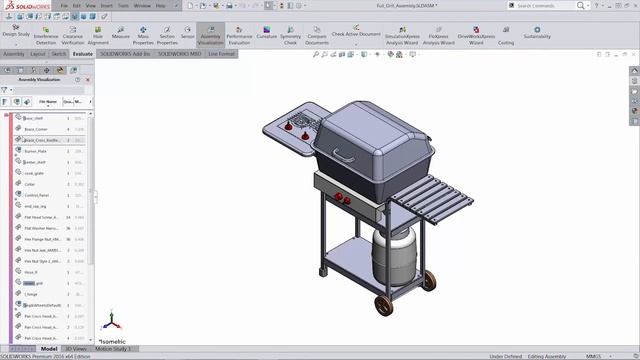The image size is (640, 360).
Task: Close the Assembly Visualization panel
Action: (87, 80)
